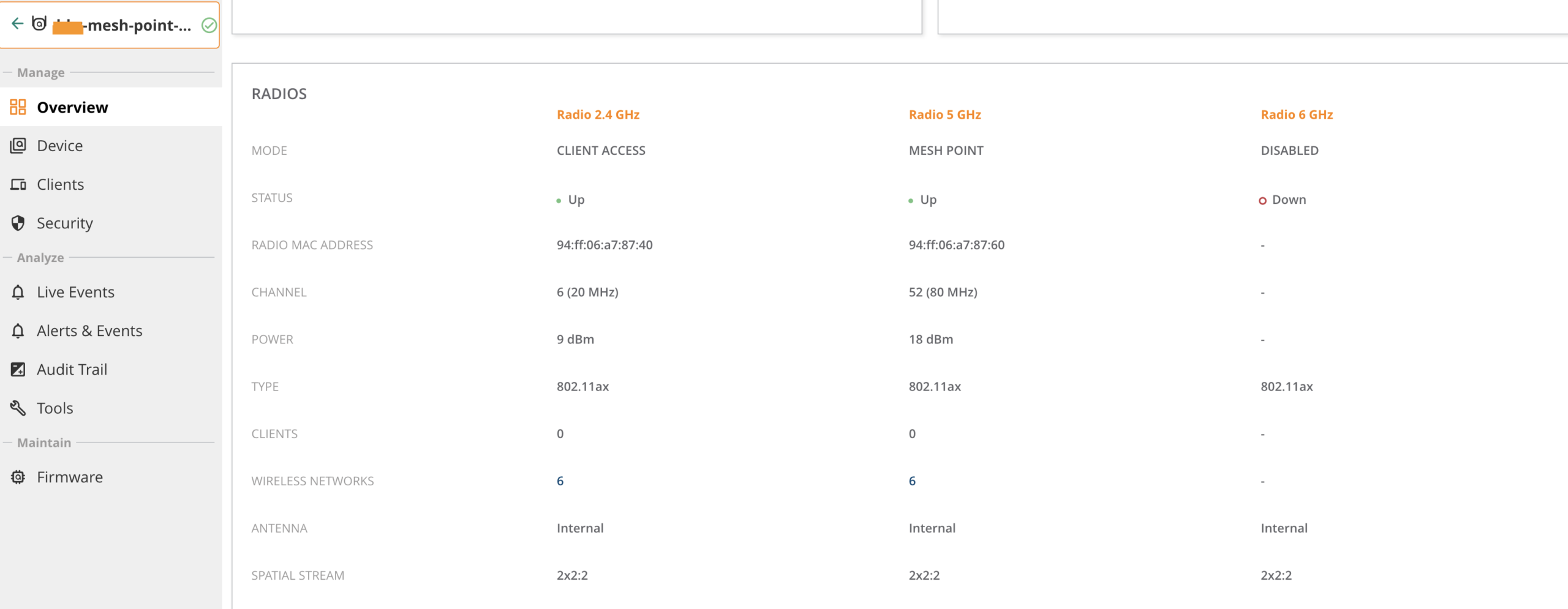This screenshot has width=1568, height=609.
Task: Click the Tools wrench icon
Action: (x=18, y=408)
